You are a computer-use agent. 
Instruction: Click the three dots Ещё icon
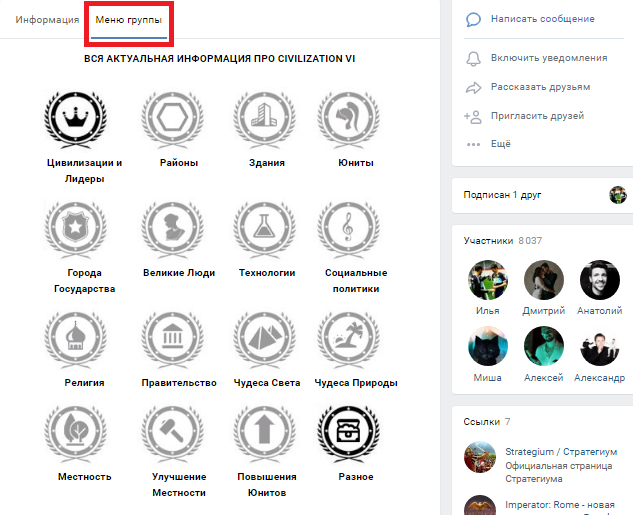tap(473, 144)
